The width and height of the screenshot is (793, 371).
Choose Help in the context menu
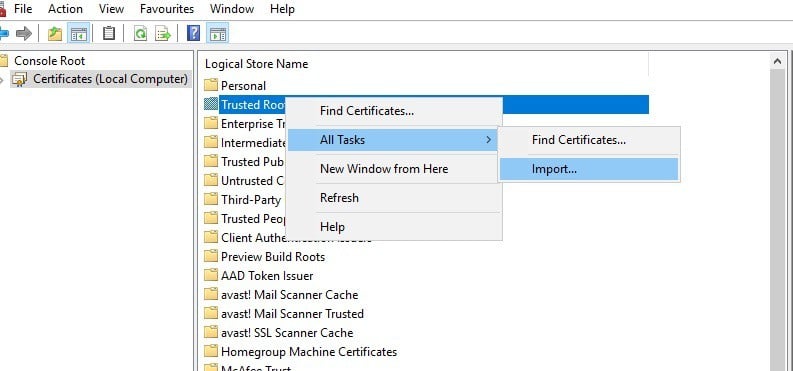pos(394,227)
